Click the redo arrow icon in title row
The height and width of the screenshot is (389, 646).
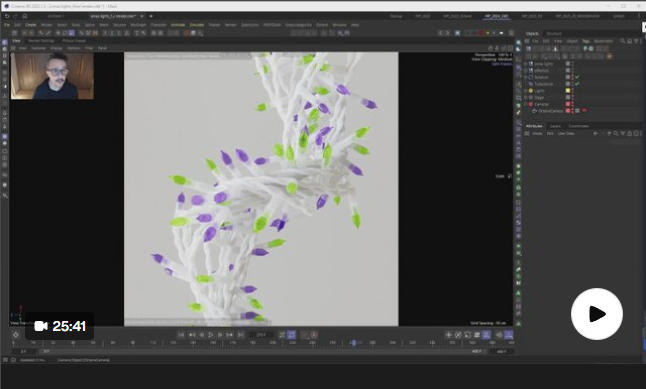pyautogui.click(x=16, y=16)
